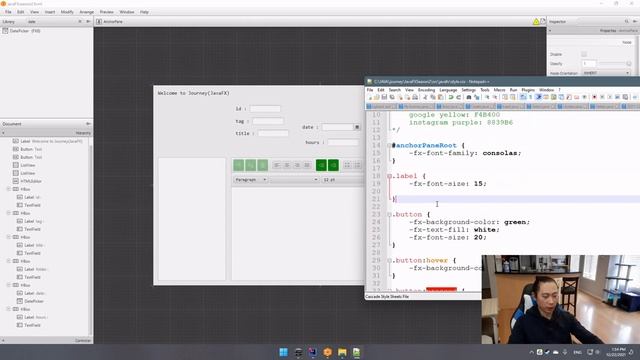The width and height of the screenshot is (640, 360).
Task: Click Zoom In icon in Notepad++ toolbar
Action: (487, 97)
